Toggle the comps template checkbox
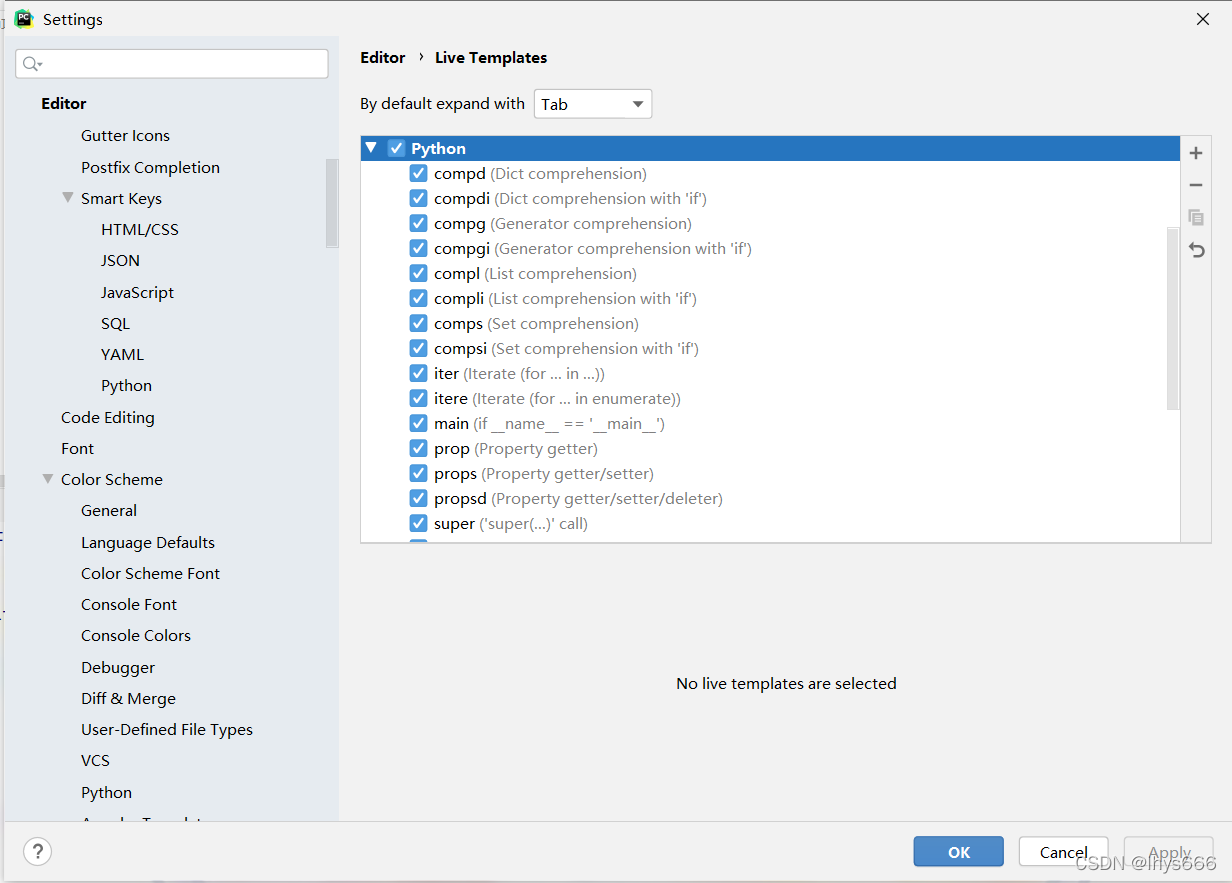 (x=419, y=323)
